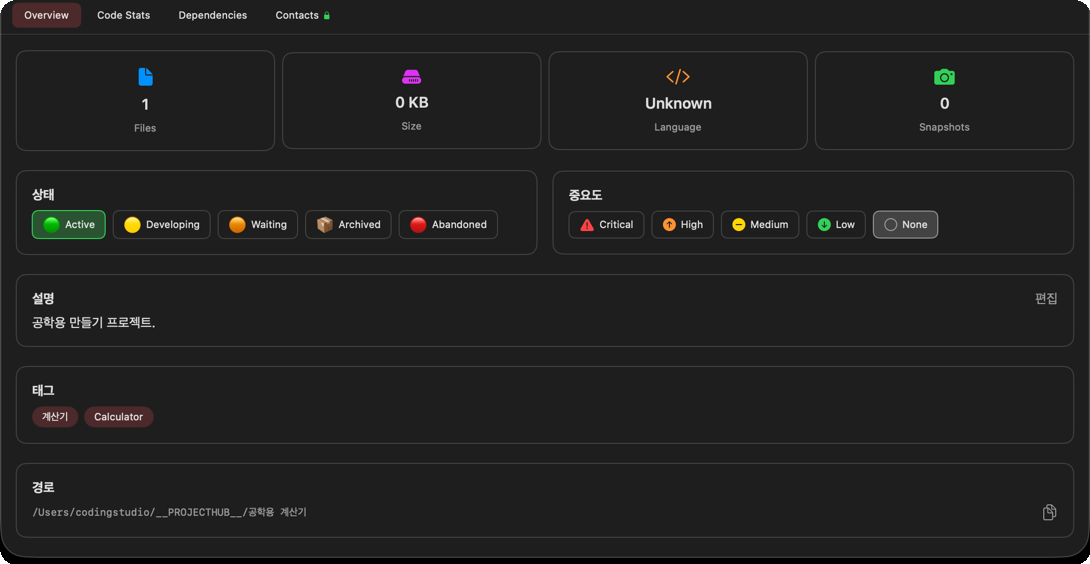Open the Dependencies tab

(x=213, y=15)
